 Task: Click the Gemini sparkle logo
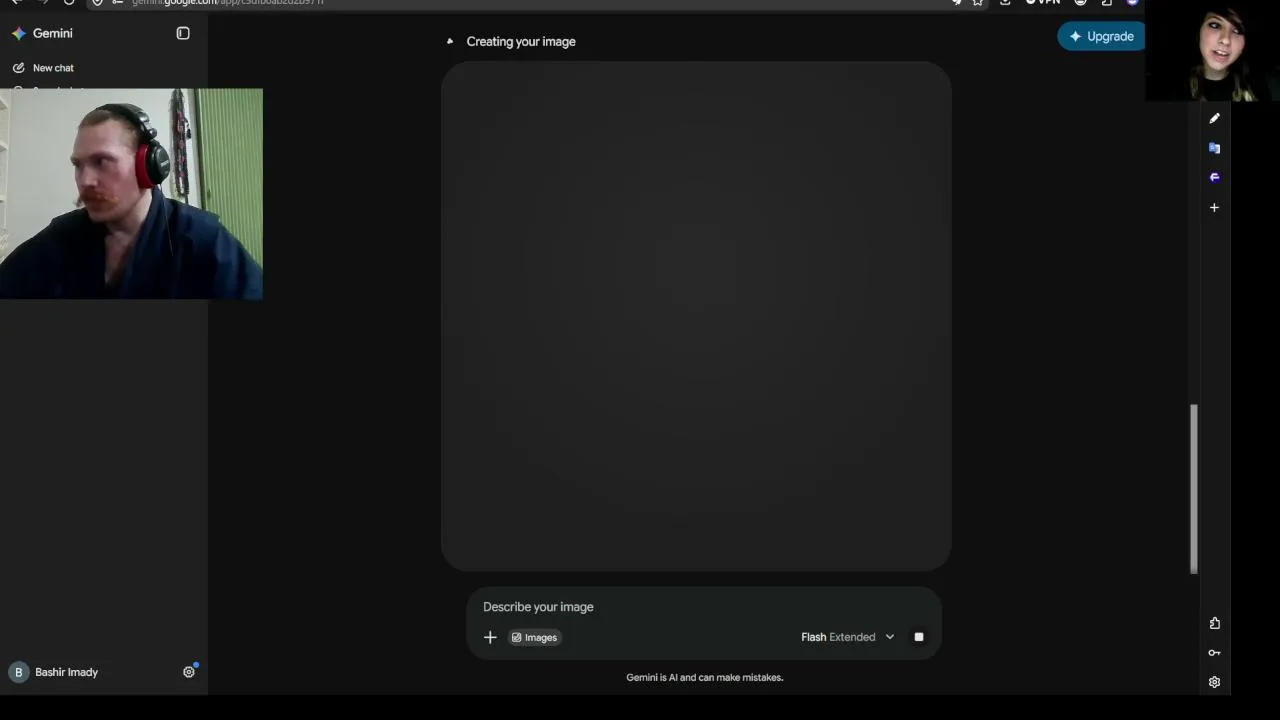(x=19, y=33)
